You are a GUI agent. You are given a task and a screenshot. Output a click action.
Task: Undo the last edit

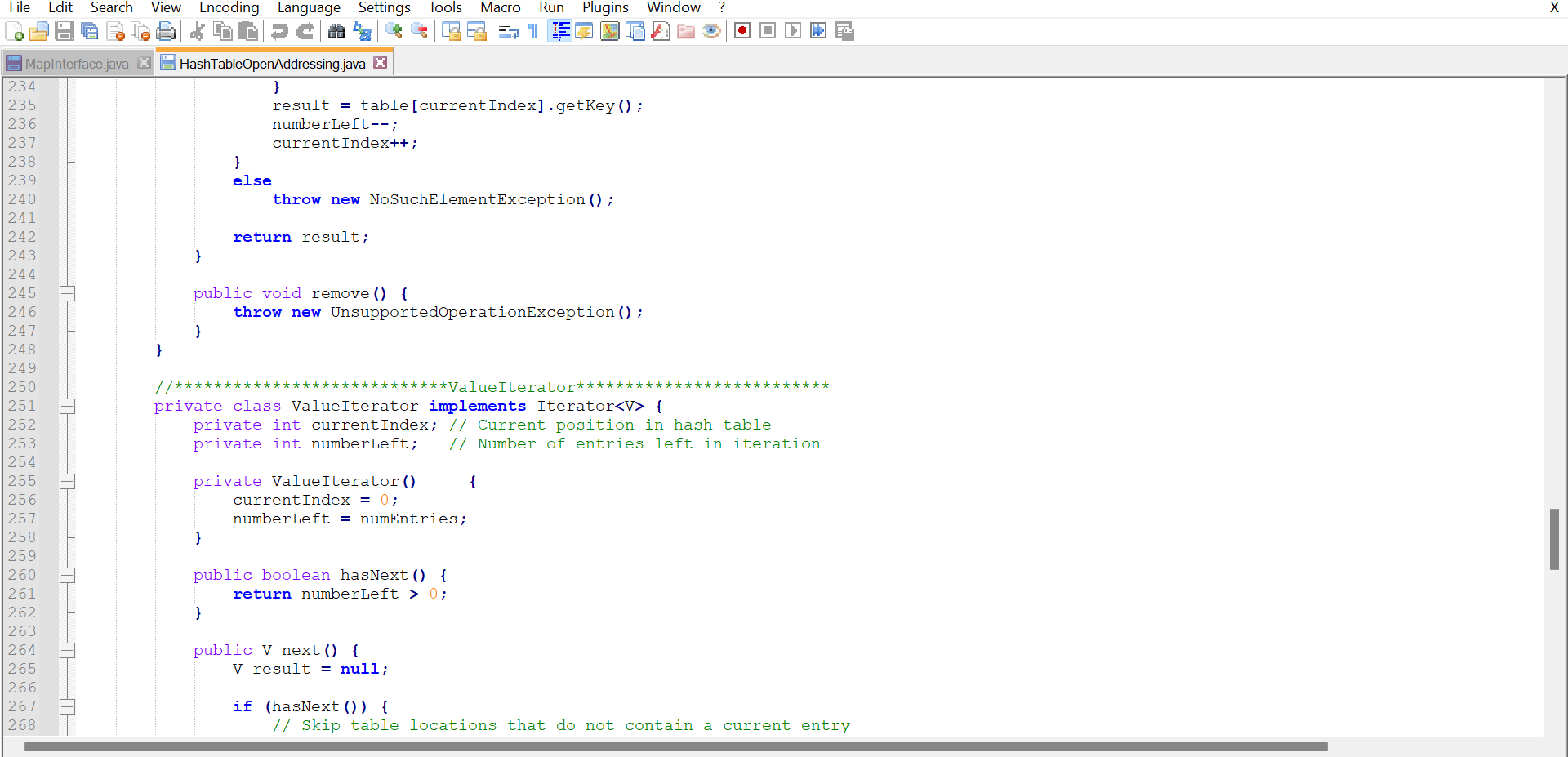[279, 31]
